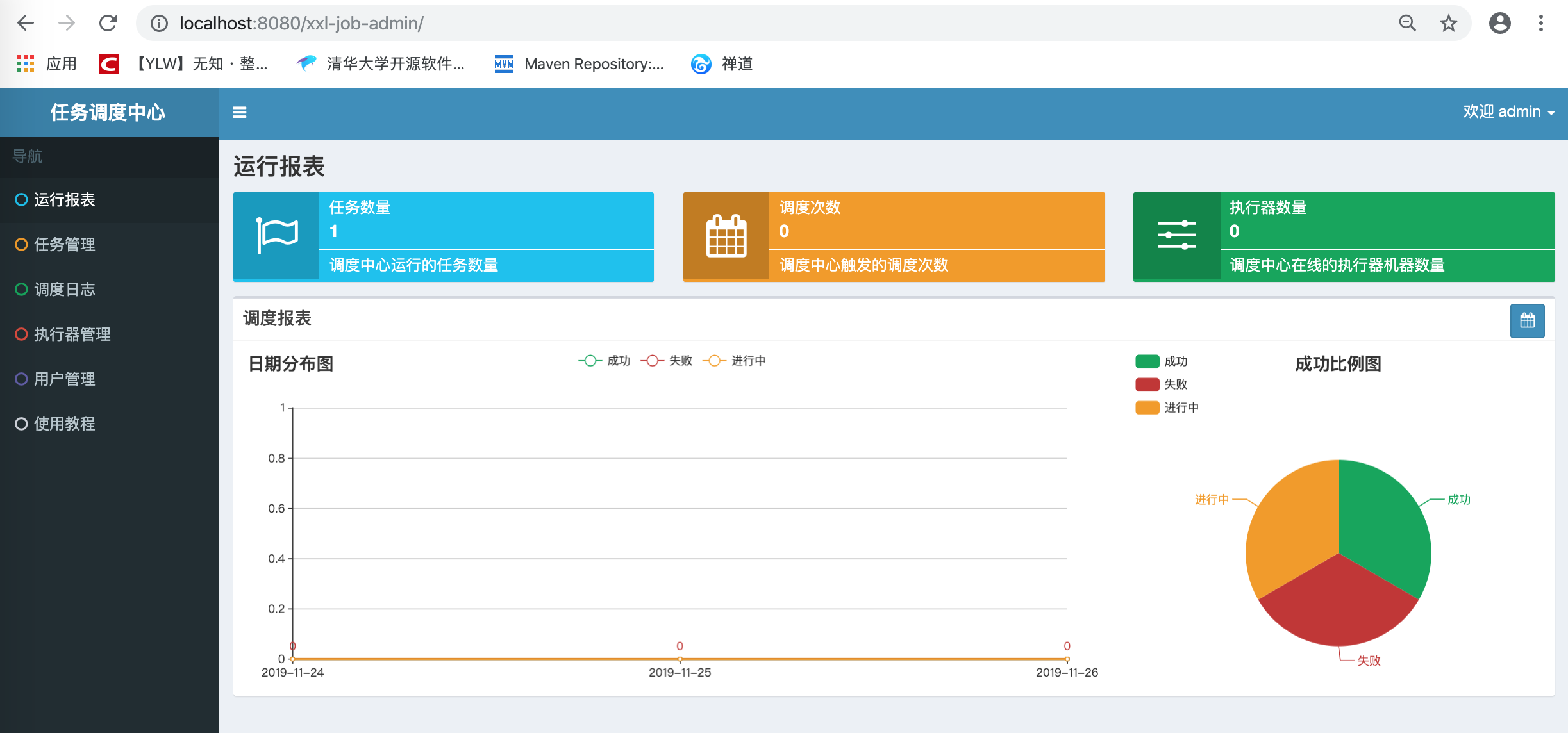Click the 运行报表 page heading

(279, 167)
